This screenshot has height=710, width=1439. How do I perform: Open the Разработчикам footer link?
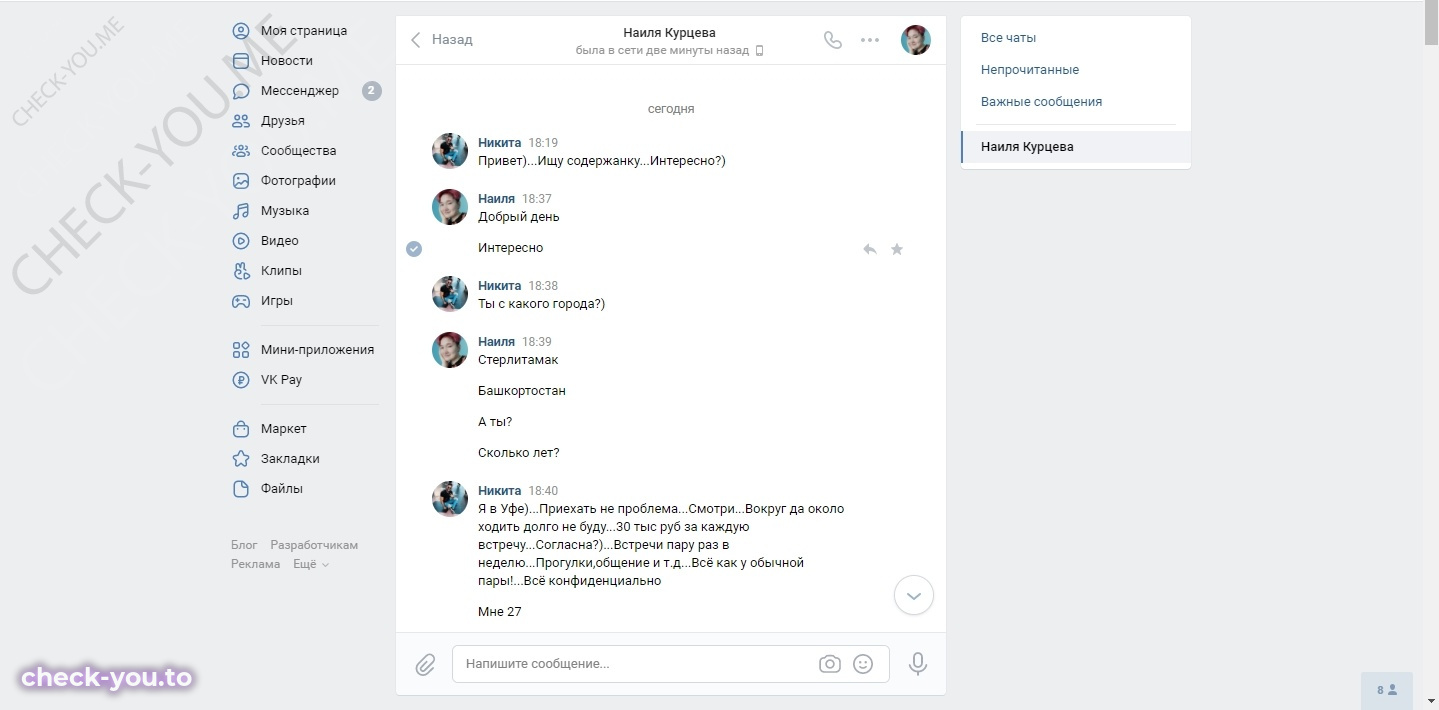coord(314,545)
